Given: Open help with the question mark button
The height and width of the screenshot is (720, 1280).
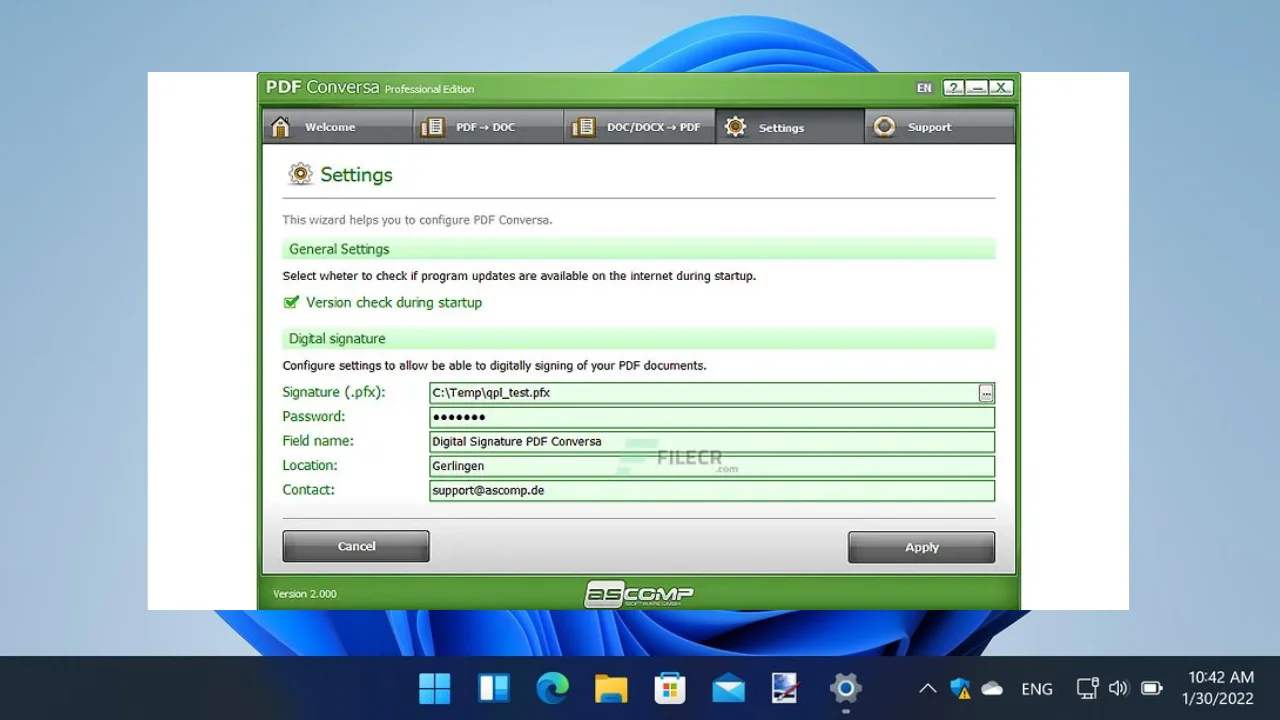Looking at the screenshot, I should tap(954, 88).
